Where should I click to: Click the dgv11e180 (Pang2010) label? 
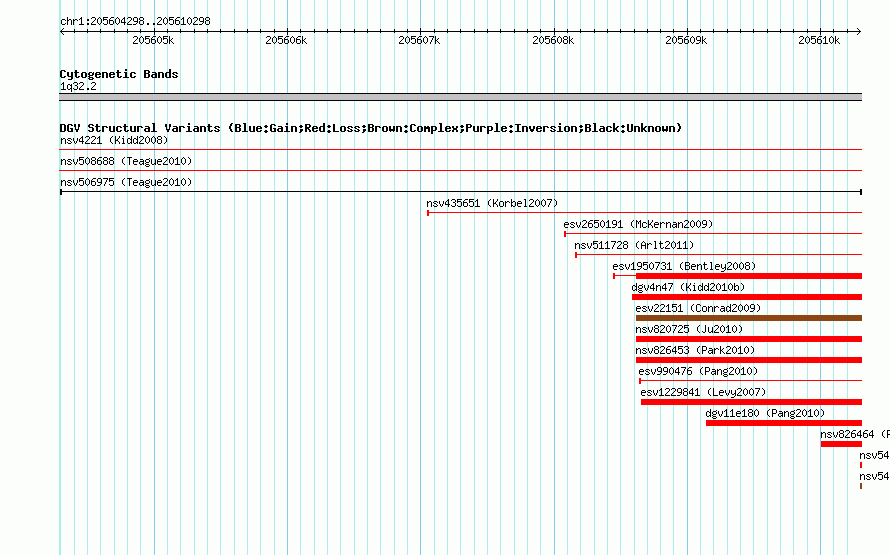765,413
